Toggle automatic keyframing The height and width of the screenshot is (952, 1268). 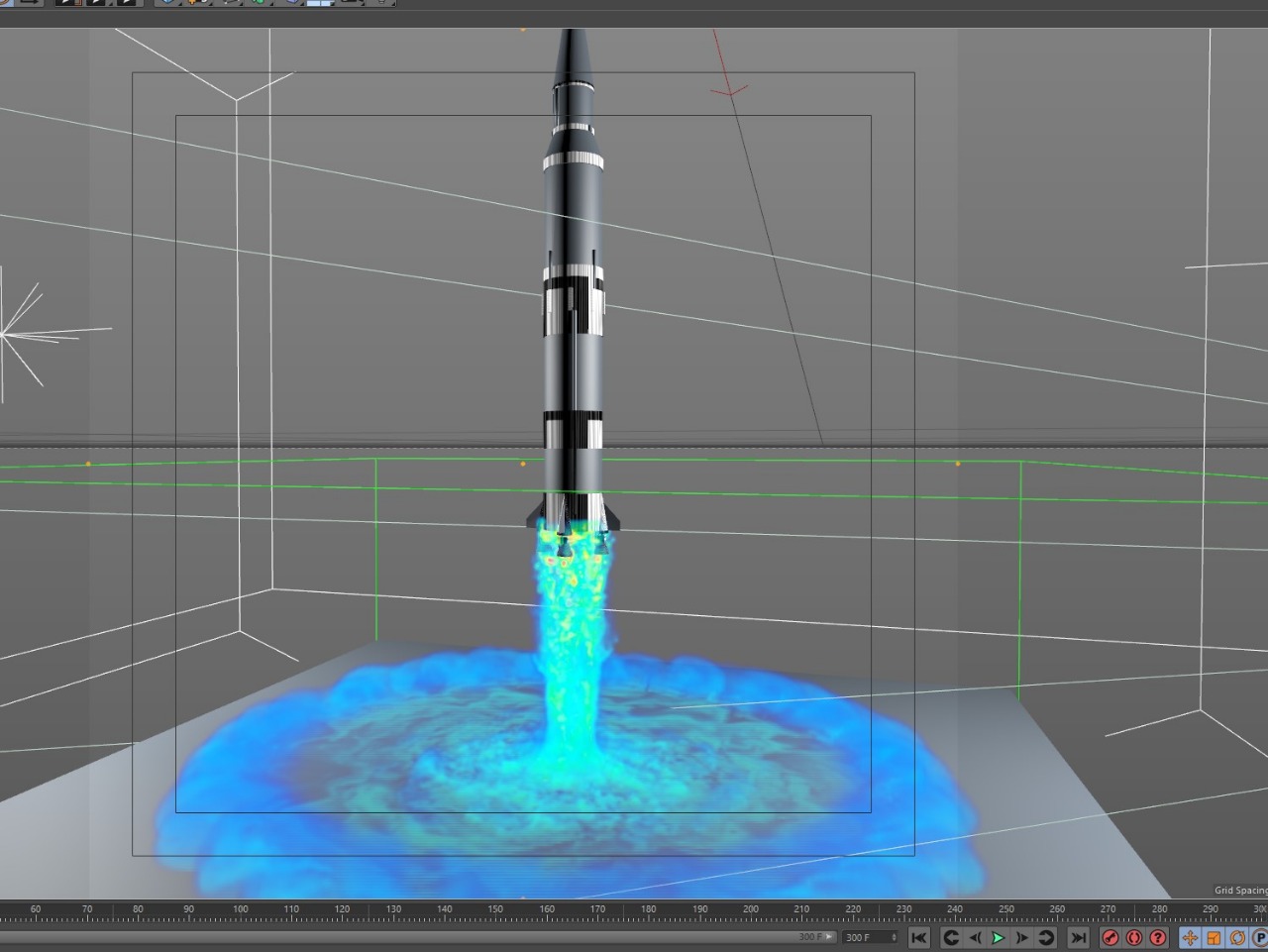(1134, 937)
